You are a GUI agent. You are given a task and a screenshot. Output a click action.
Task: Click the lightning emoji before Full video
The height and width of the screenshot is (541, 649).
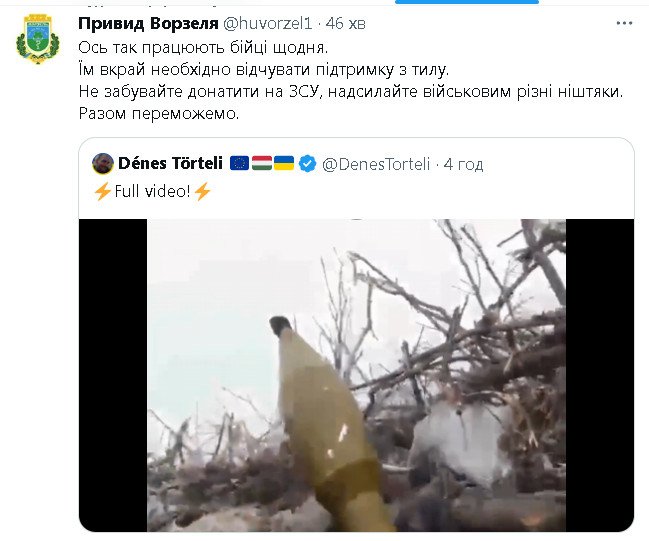102,192
